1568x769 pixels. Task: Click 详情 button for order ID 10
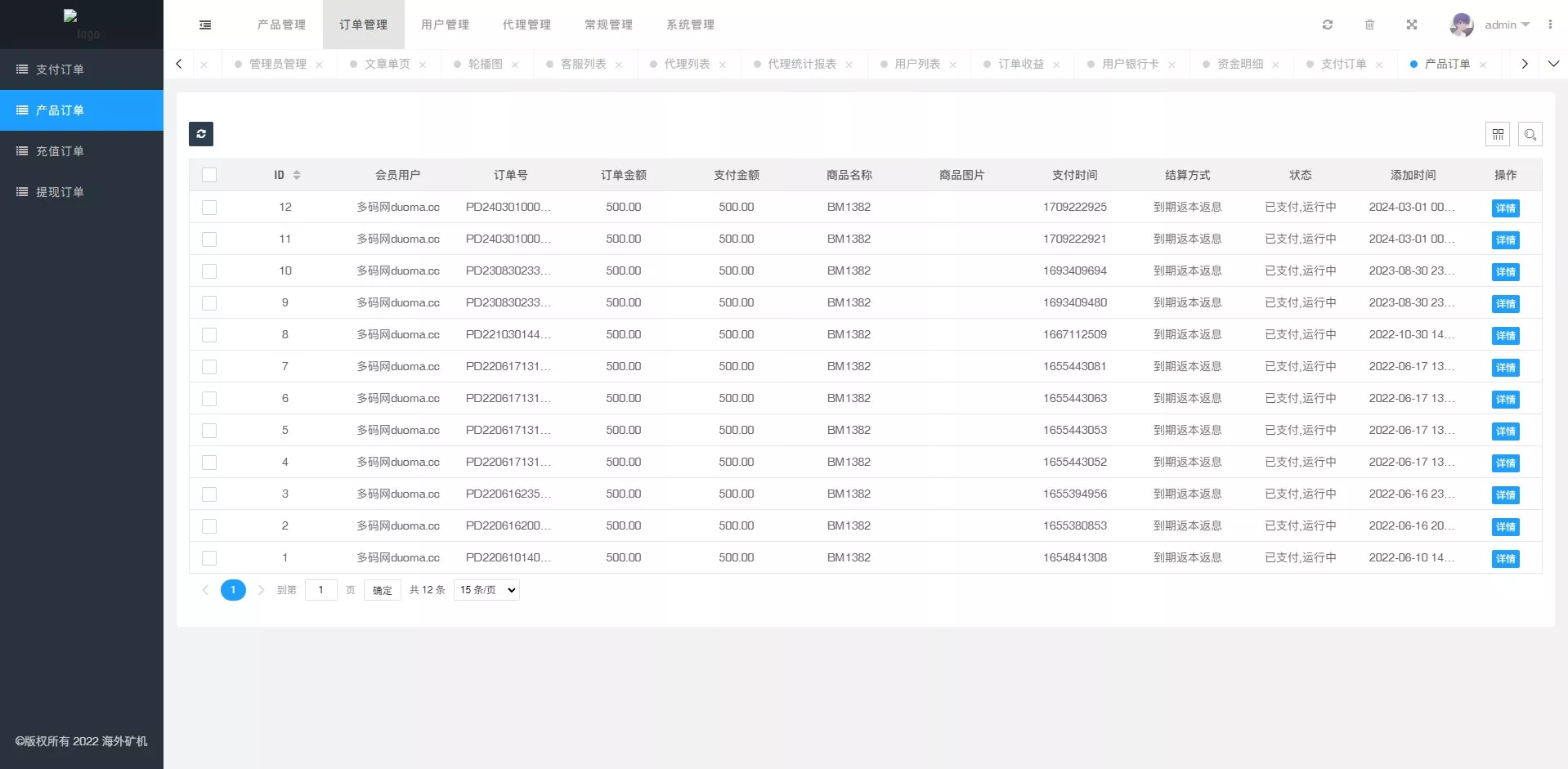[1505, 272]
